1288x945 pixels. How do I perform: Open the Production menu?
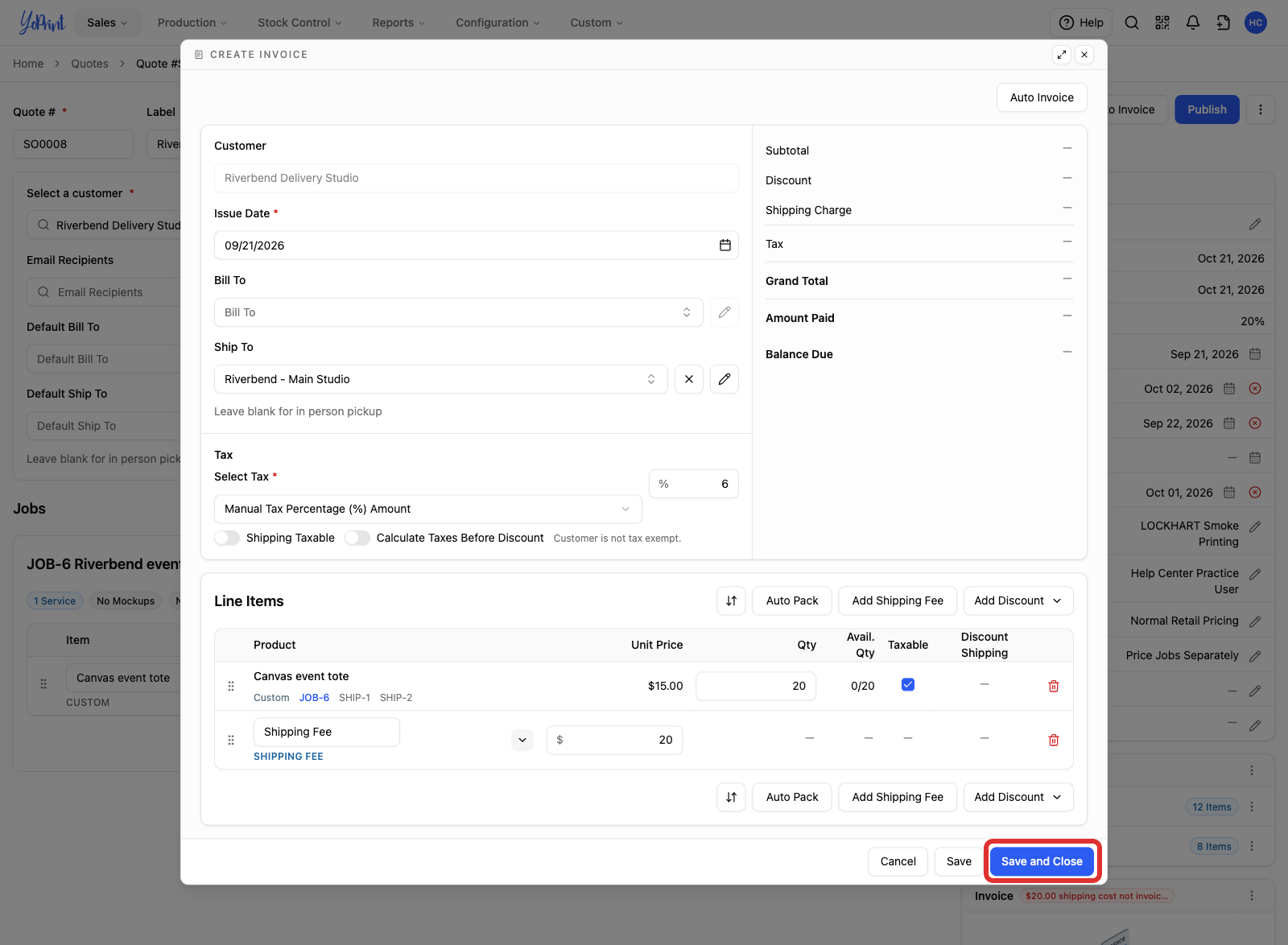point(192,23)
